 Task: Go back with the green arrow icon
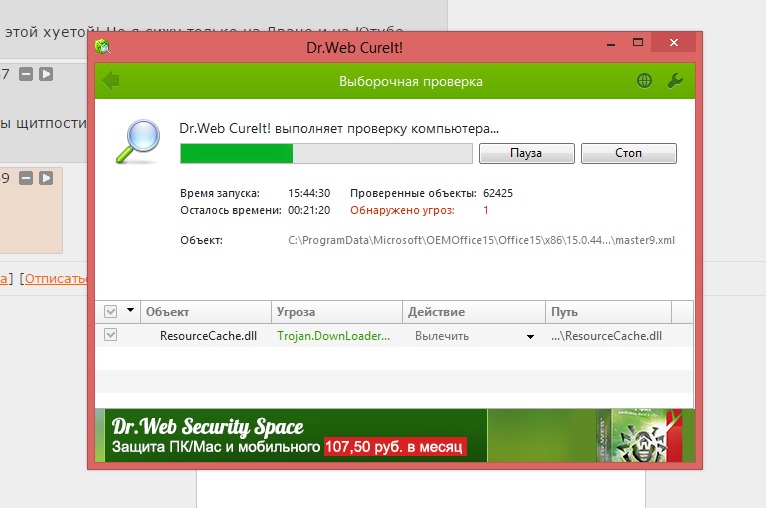coord(111,80)
